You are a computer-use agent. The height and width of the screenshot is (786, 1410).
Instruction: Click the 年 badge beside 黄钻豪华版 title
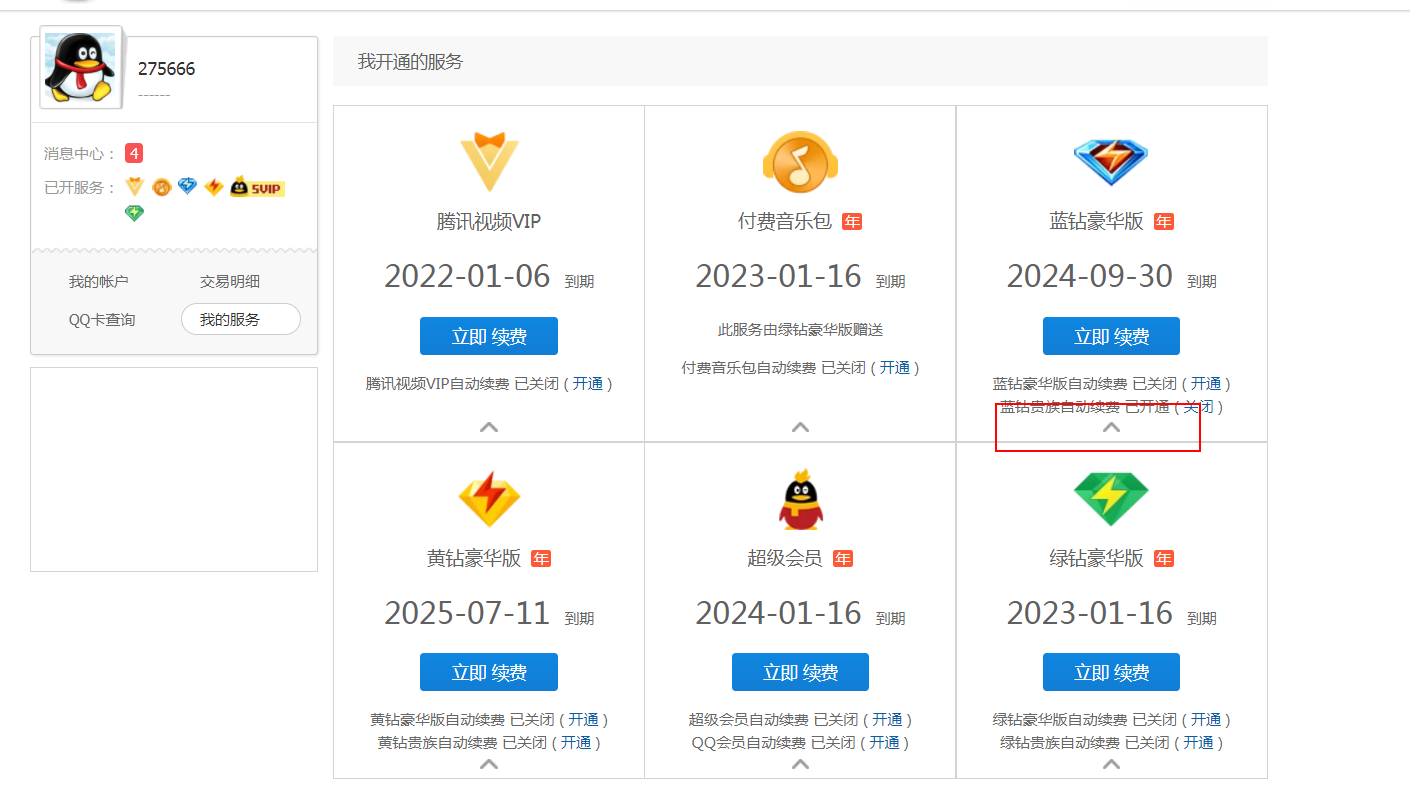coord(541,558)
